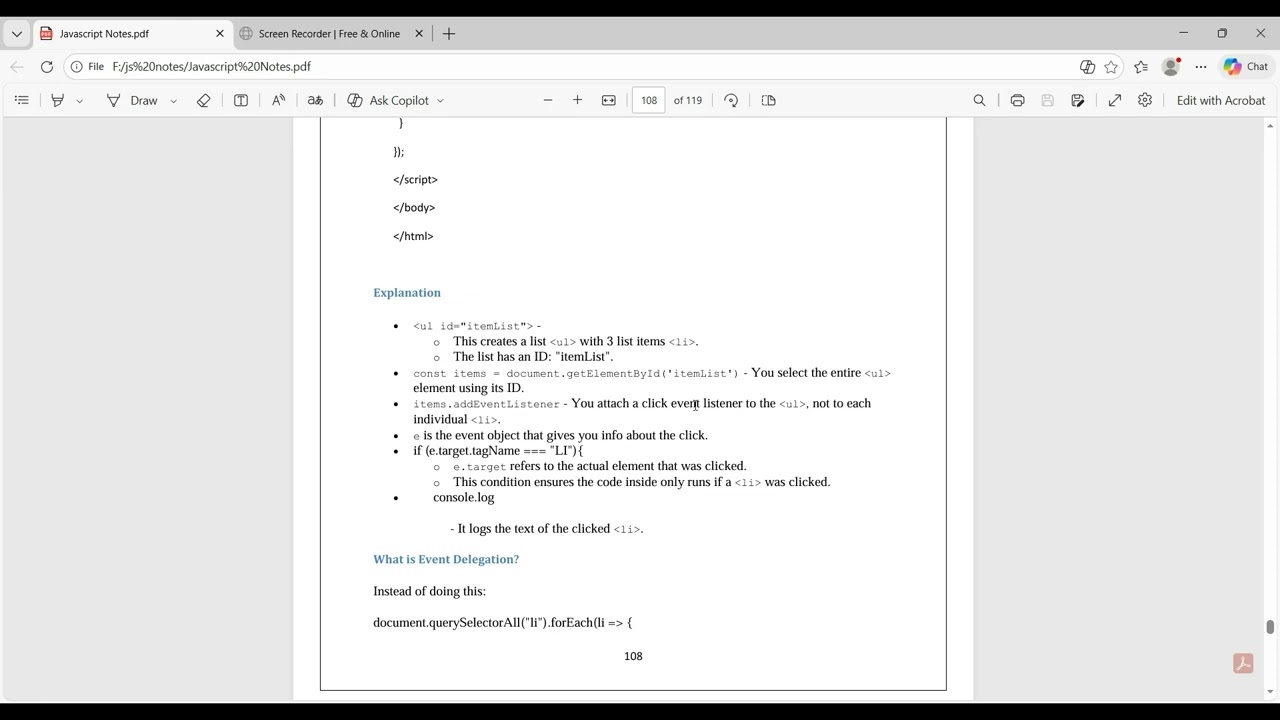1280x720 pixels.
Task: Open the Translate tool
Action: 315,100
